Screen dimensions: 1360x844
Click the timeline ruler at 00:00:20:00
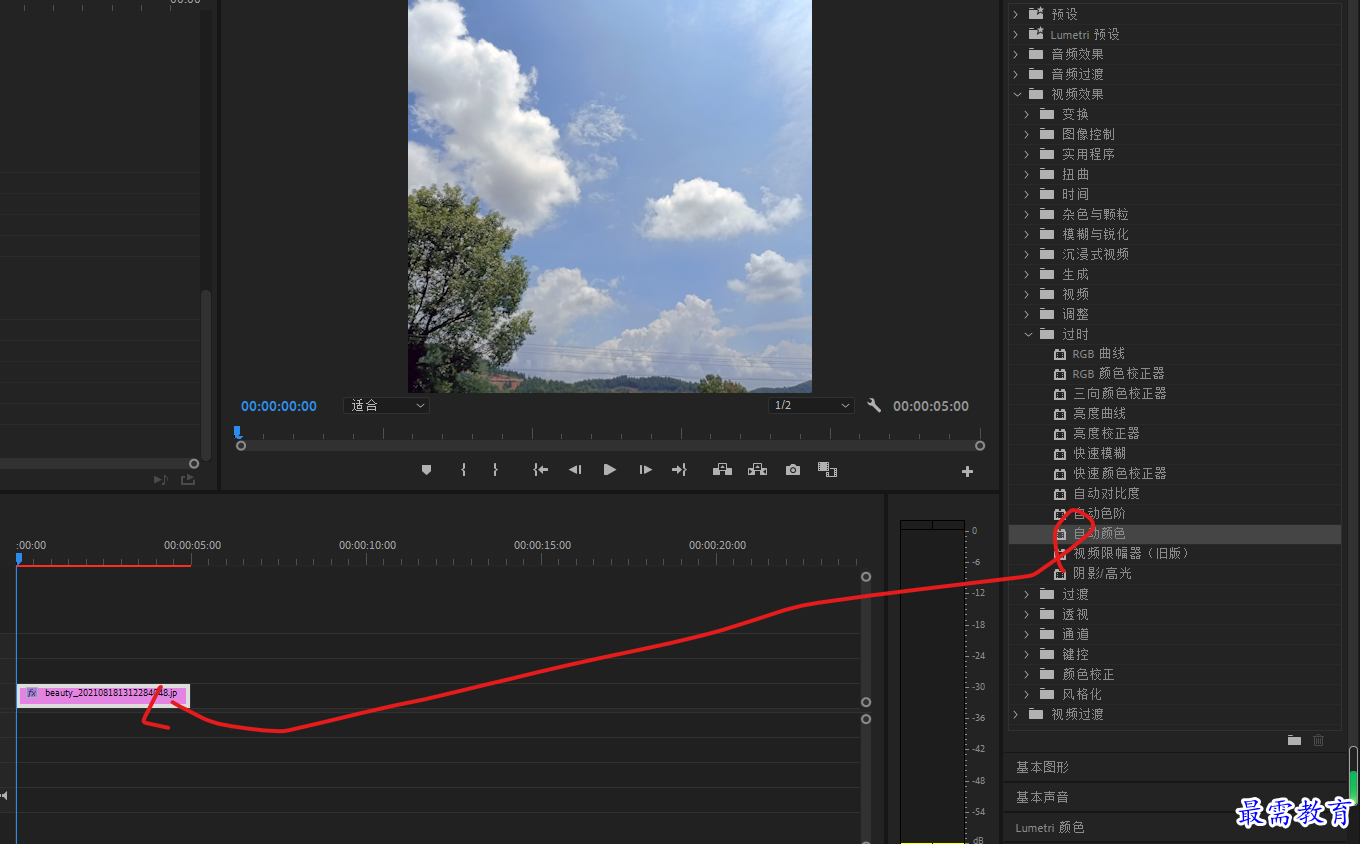point(717,546)
